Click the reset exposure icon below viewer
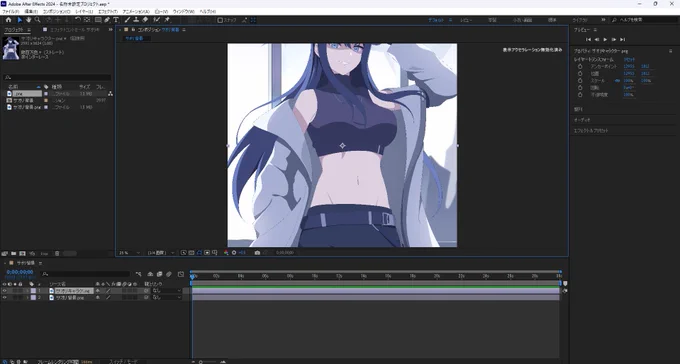This screenshot has width=680, height=364. (x=234, y=253)
